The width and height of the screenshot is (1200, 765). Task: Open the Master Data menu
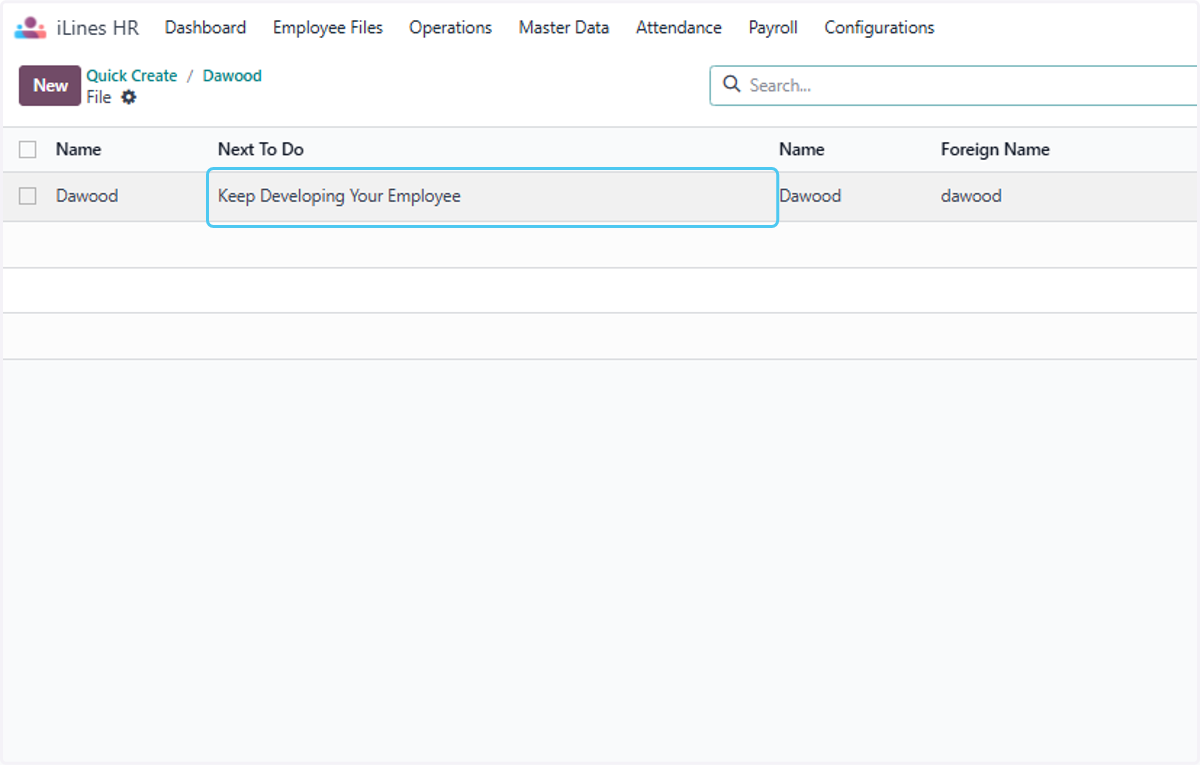point(564,28)
